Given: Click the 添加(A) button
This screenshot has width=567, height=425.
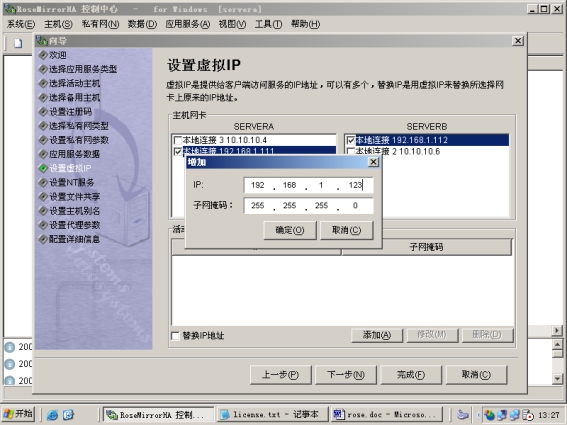Looking at the screenshot, I should click(377, 335).
